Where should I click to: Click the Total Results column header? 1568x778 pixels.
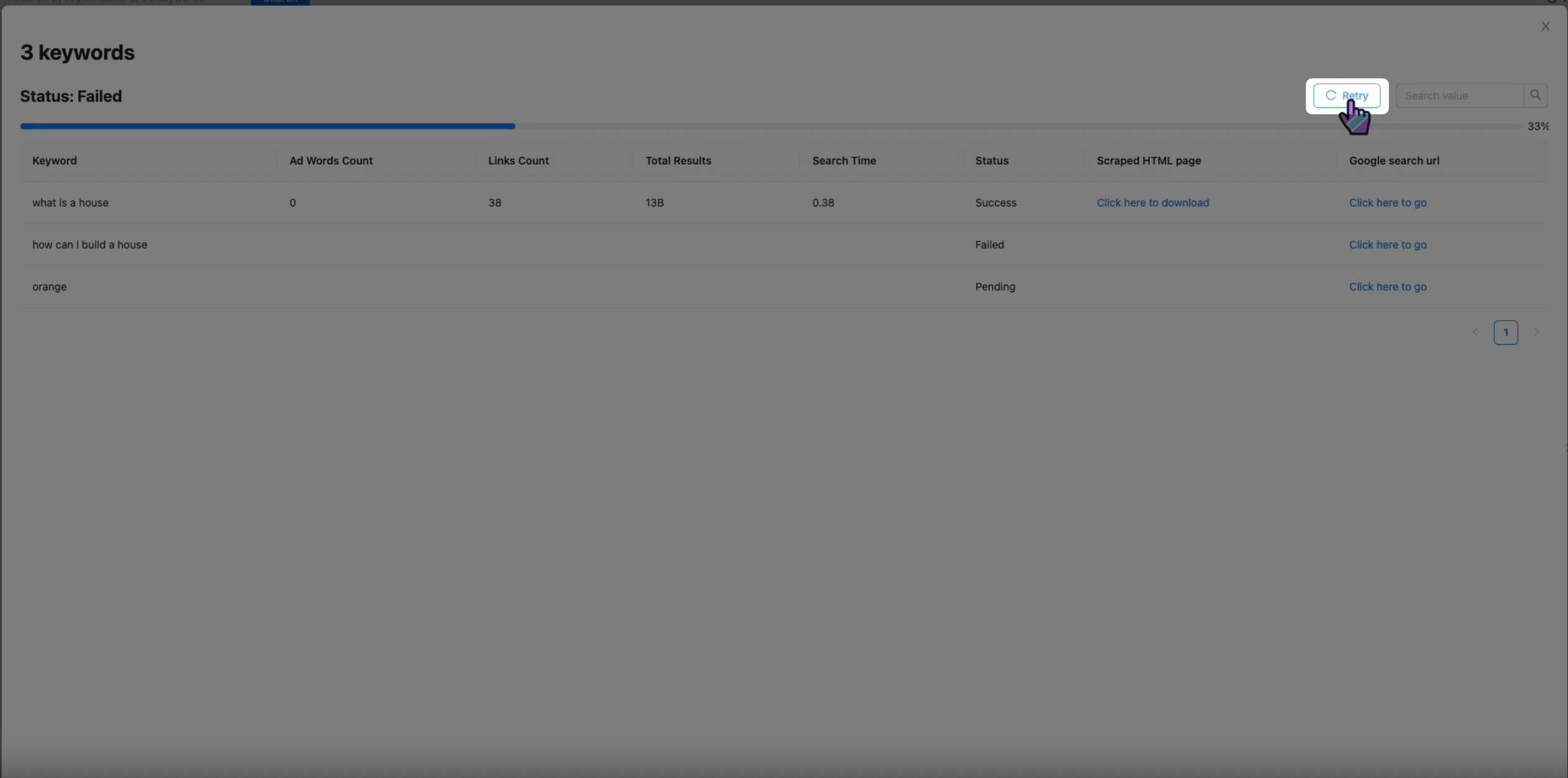click(x=678, y=161)
